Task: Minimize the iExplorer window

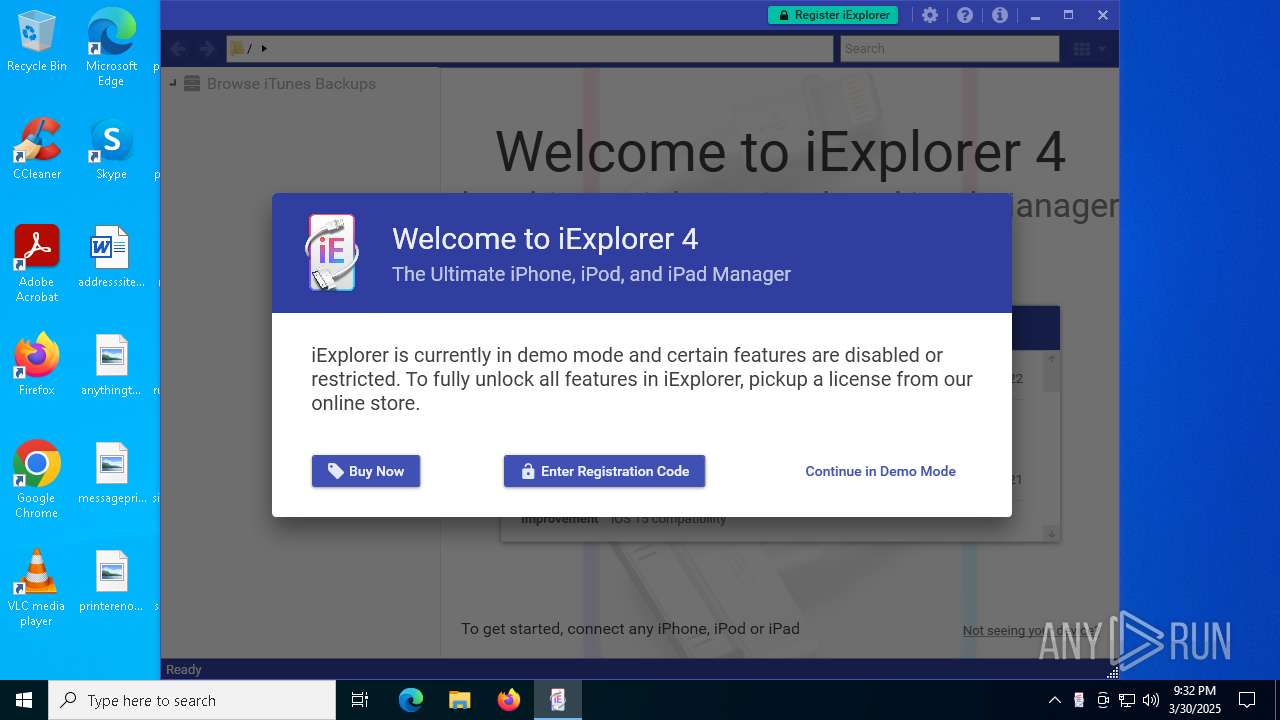Action: click(x=1035, y=15)
